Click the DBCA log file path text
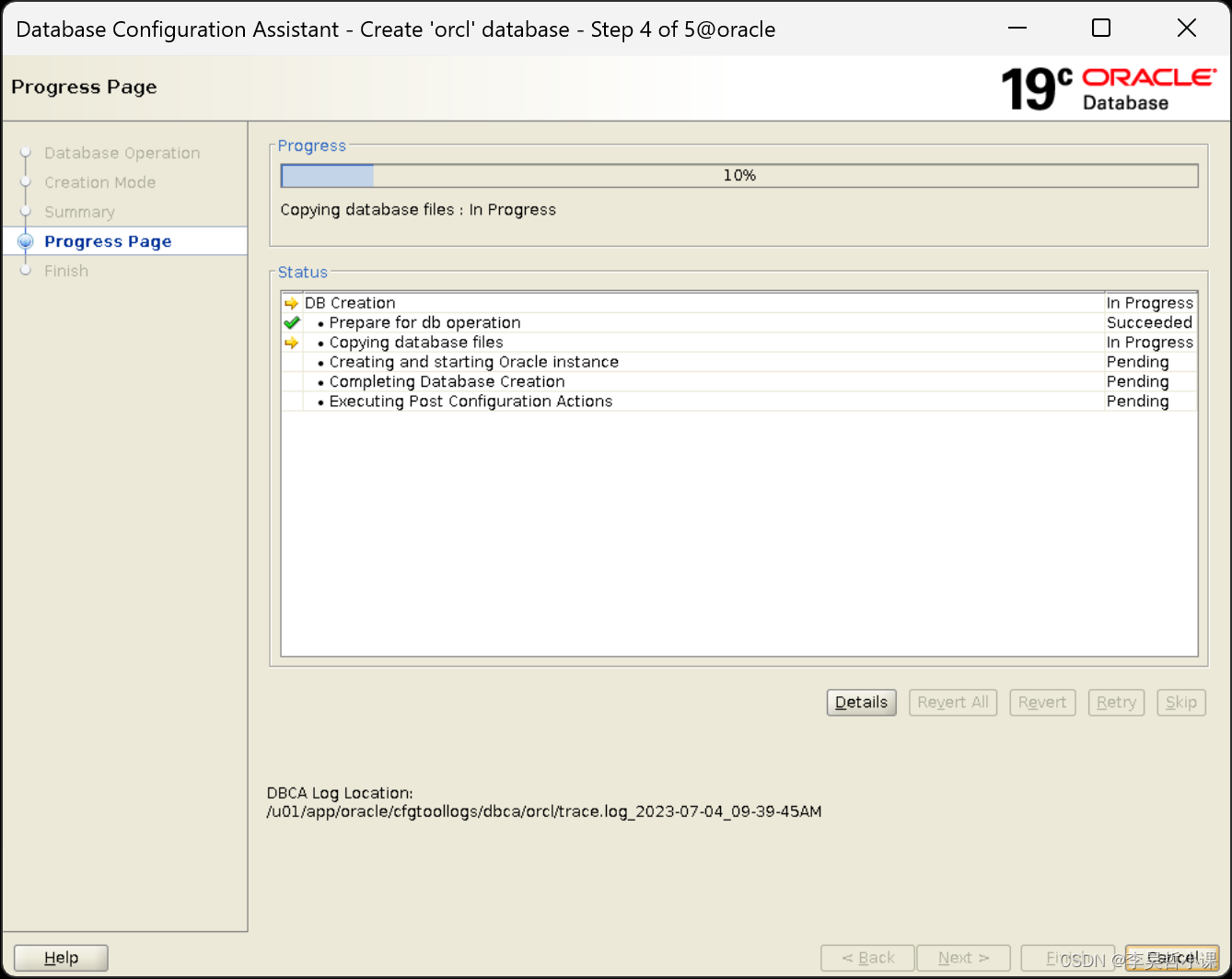1232x979 pixels. (x=544, y=812)
